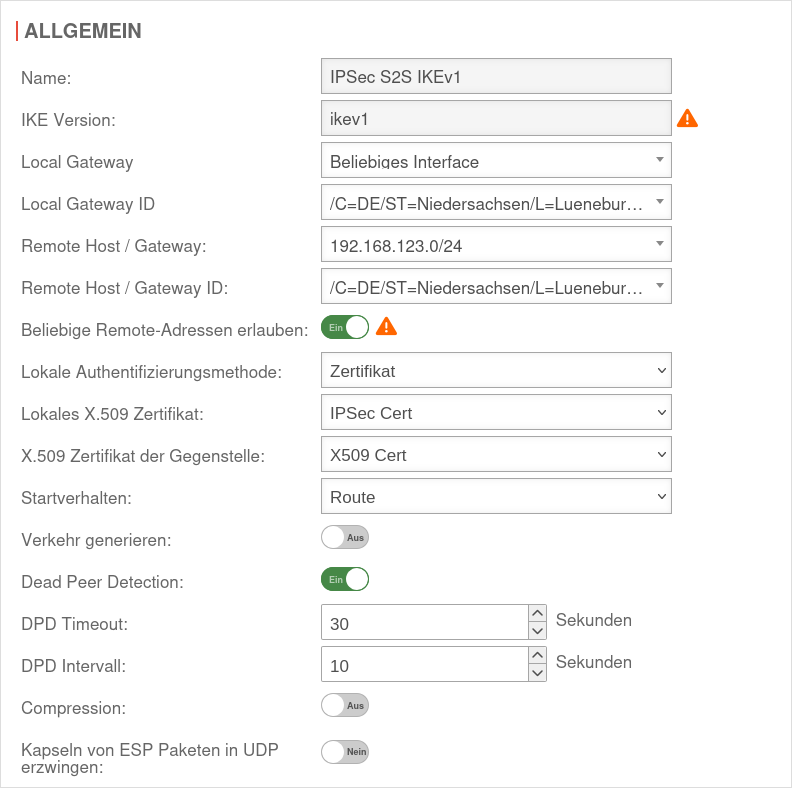Increase DPD Intervall using the up arrow
792x788 pixels.
tap(538, 655)
